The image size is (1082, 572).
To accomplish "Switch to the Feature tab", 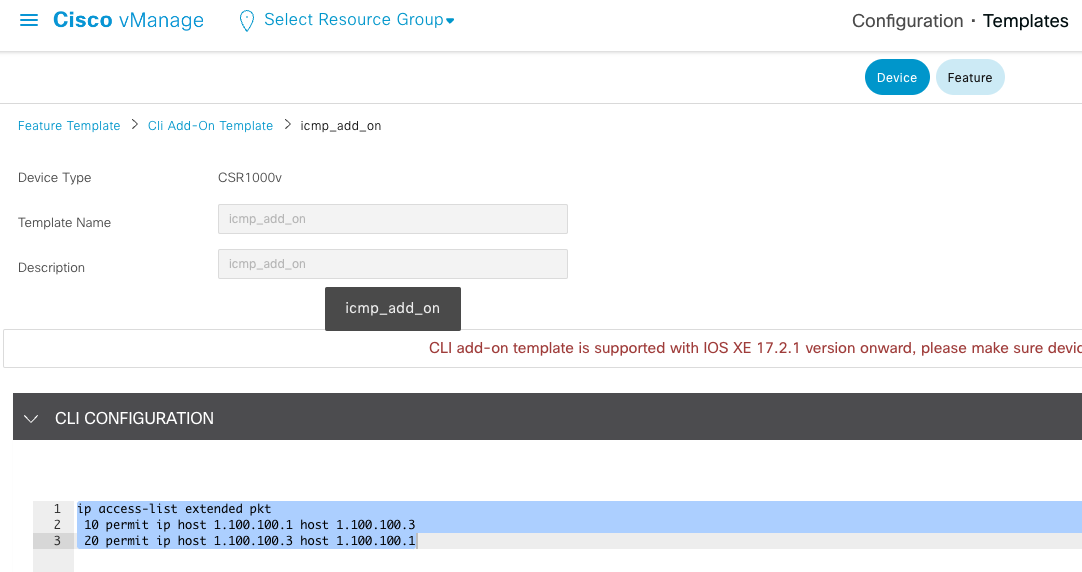I will (969, 78).
